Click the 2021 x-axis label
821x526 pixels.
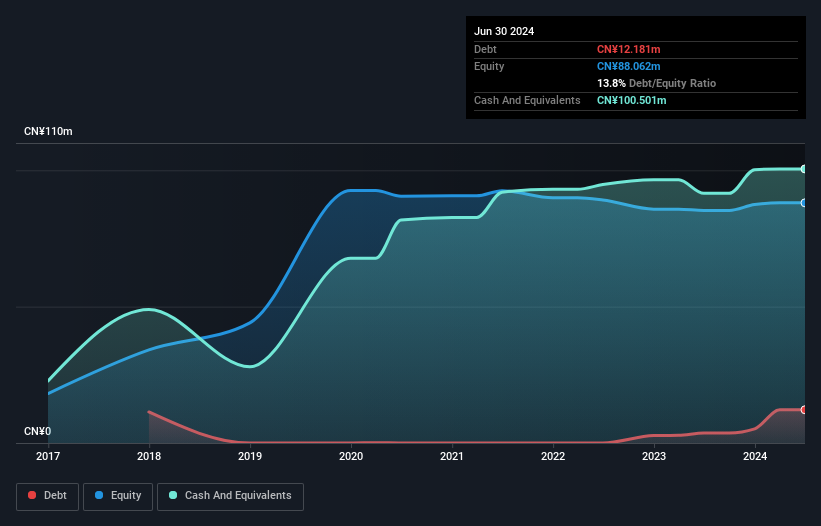click(452, 456)
